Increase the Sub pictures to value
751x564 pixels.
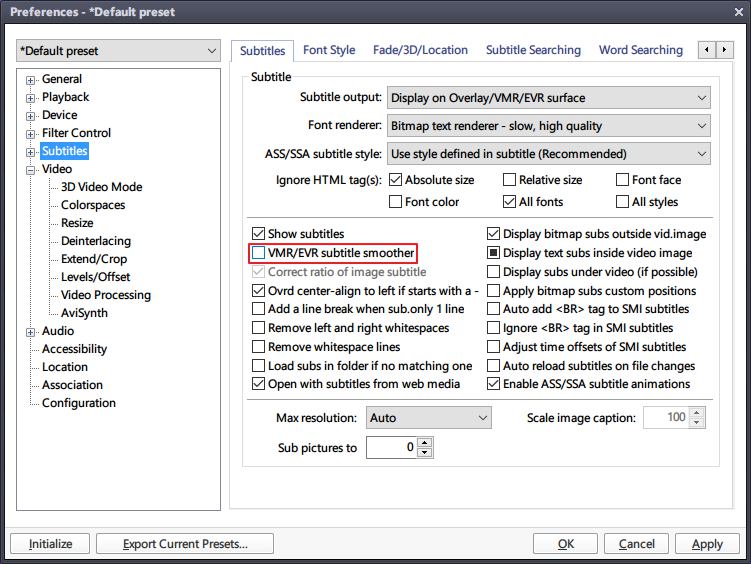click(425, 443)
